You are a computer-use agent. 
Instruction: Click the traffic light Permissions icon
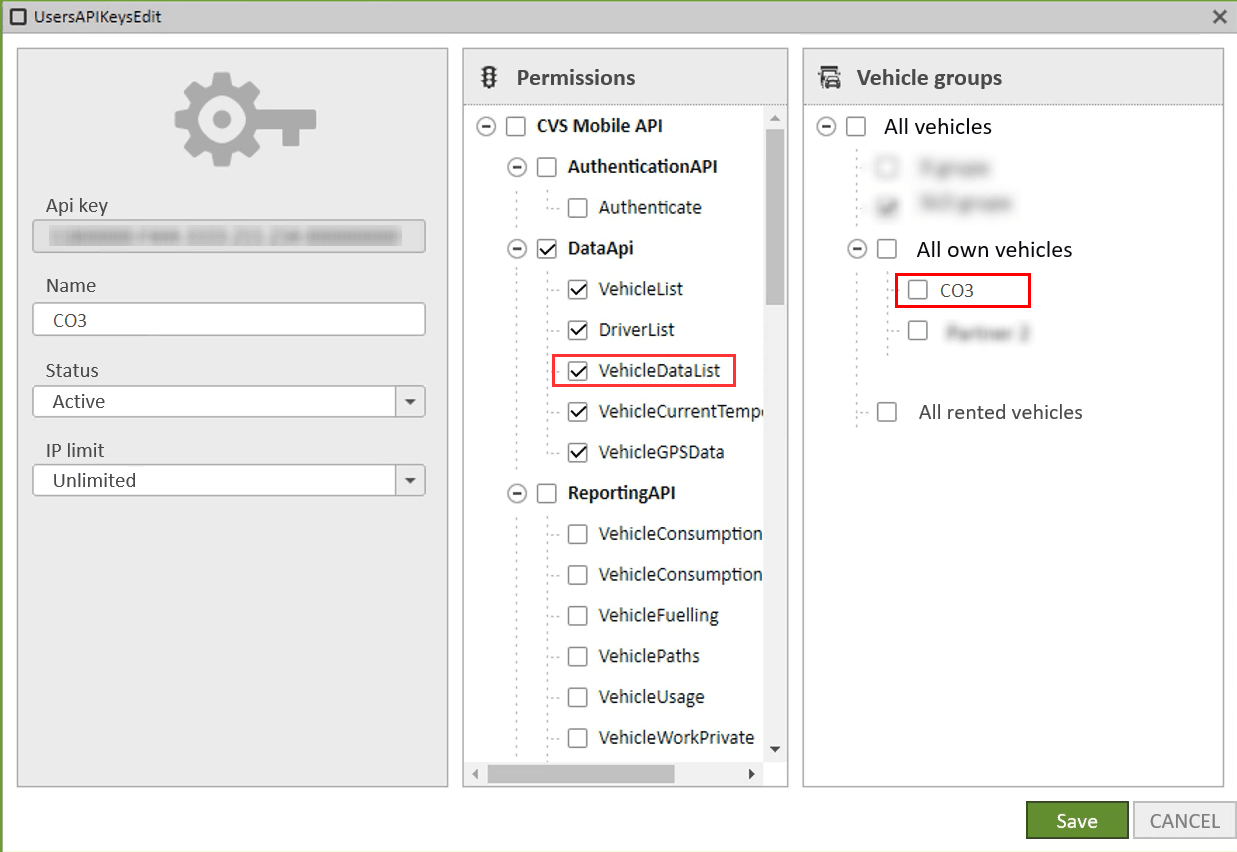490,78
